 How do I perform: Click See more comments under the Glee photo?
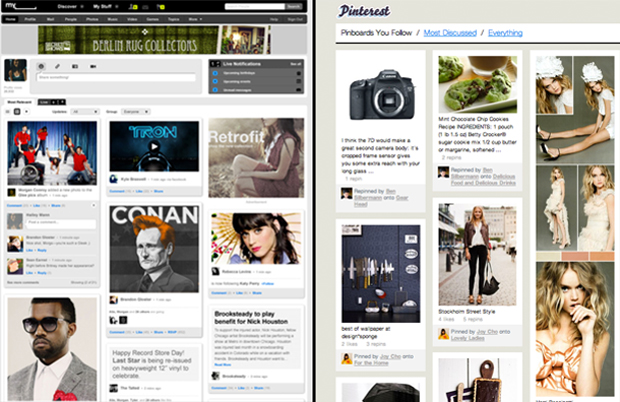23,283
